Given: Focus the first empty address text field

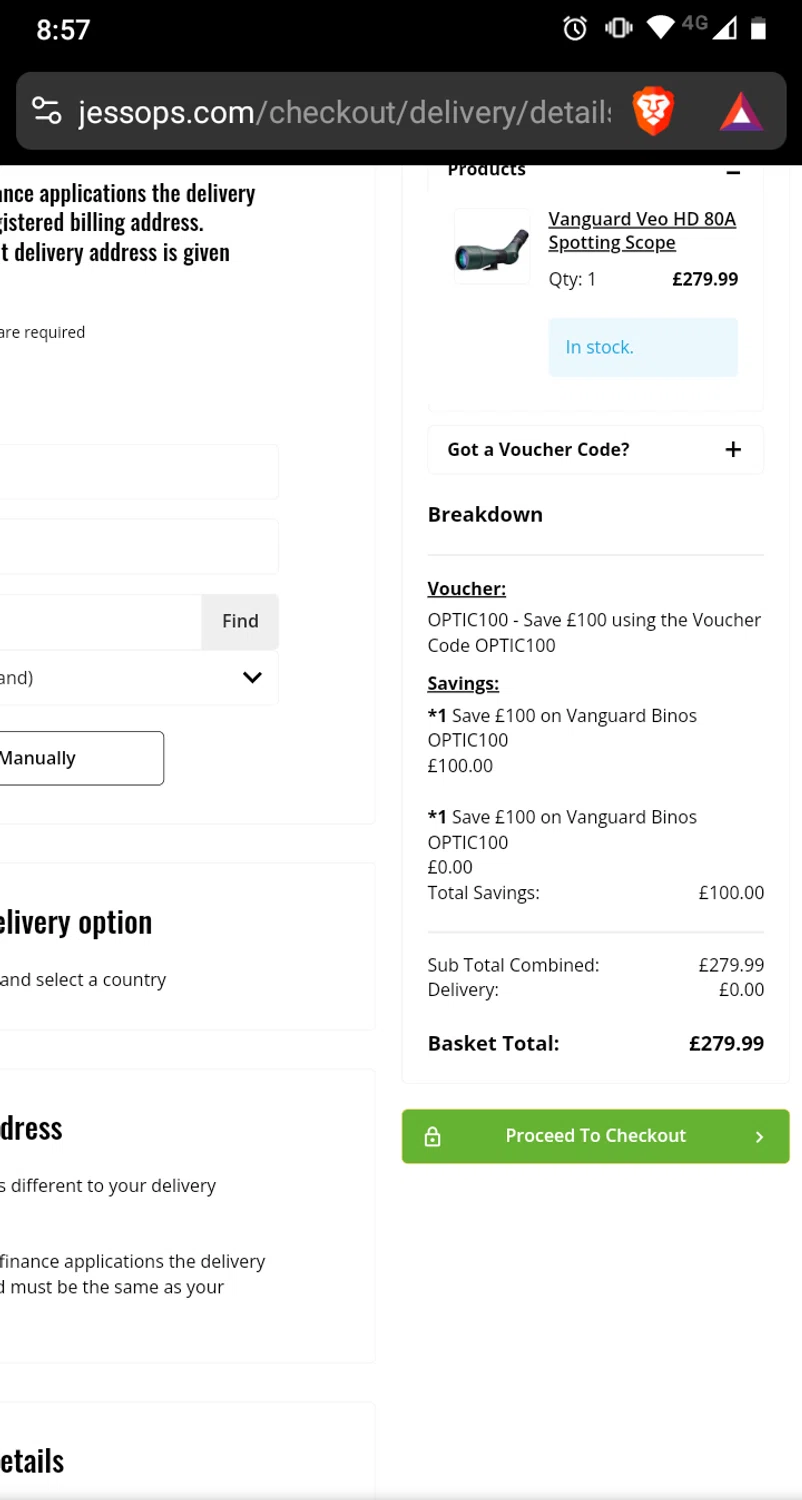Looking at the screenshot, I should pos(138,472).
